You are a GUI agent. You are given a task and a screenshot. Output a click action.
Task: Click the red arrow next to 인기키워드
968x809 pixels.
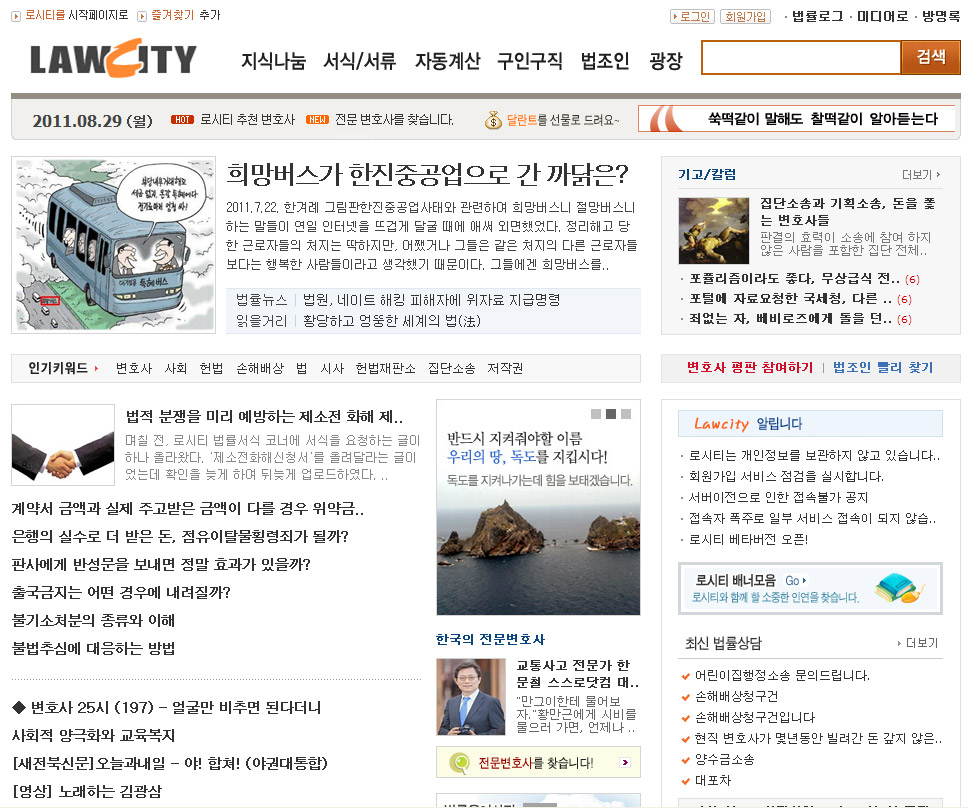[x=97, y=368]
